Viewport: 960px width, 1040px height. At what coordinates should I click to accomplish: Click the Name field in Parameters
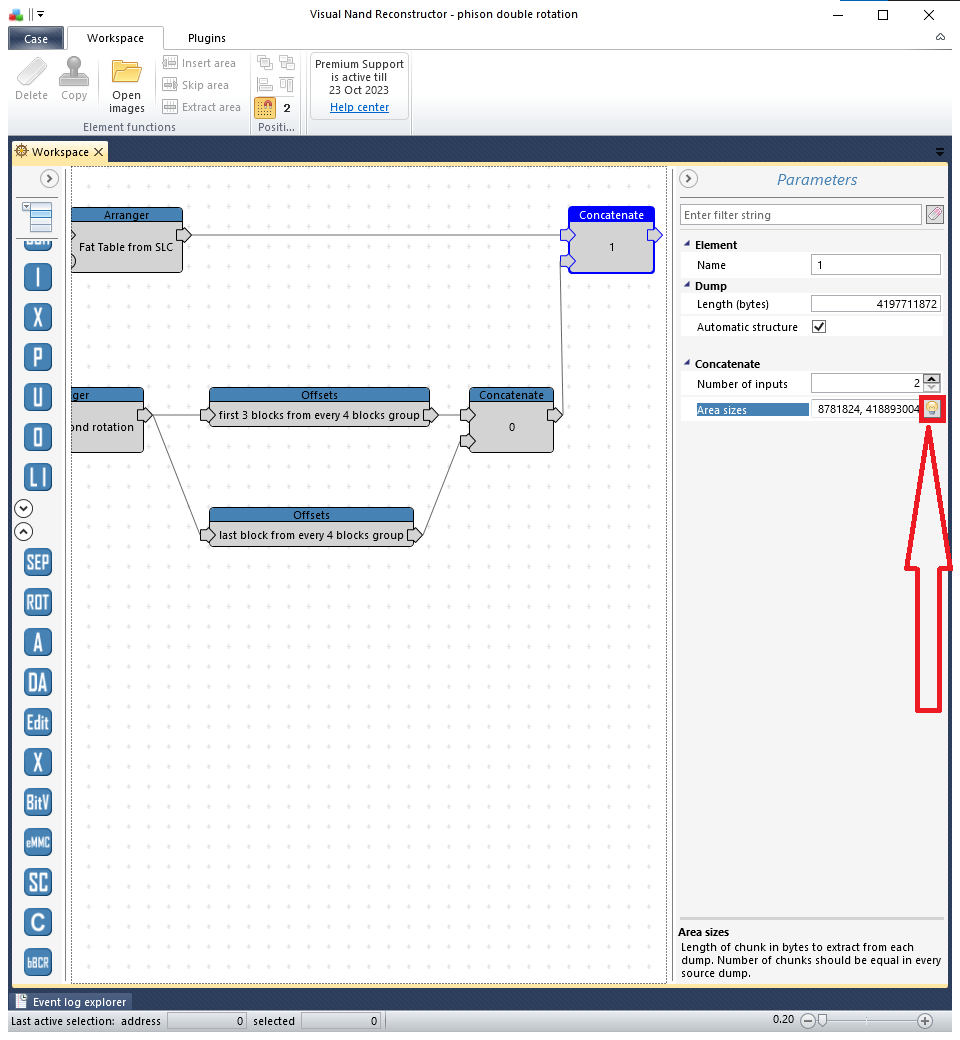875,265
